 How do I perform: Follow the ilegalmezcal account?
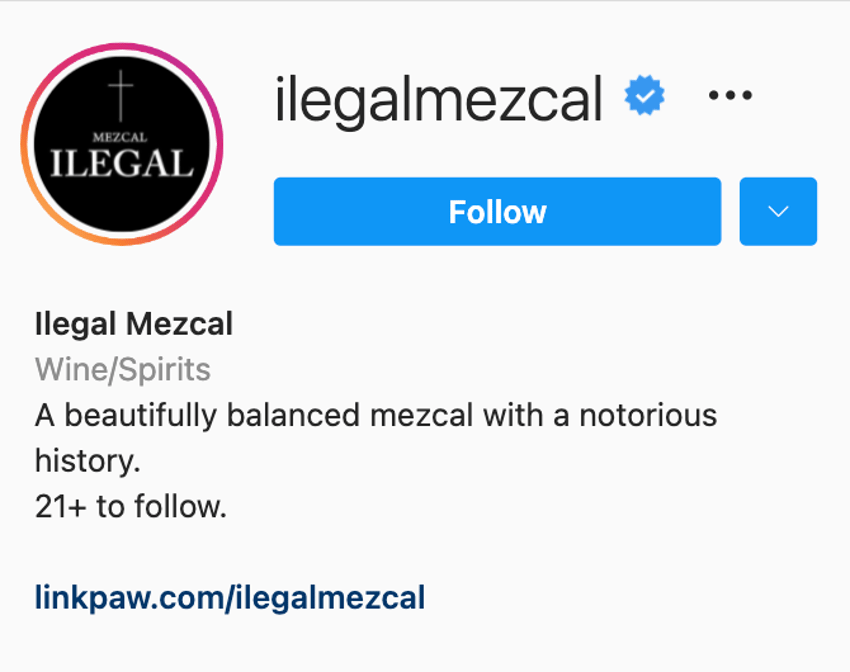pyautogui.click(x=497, y=211)
